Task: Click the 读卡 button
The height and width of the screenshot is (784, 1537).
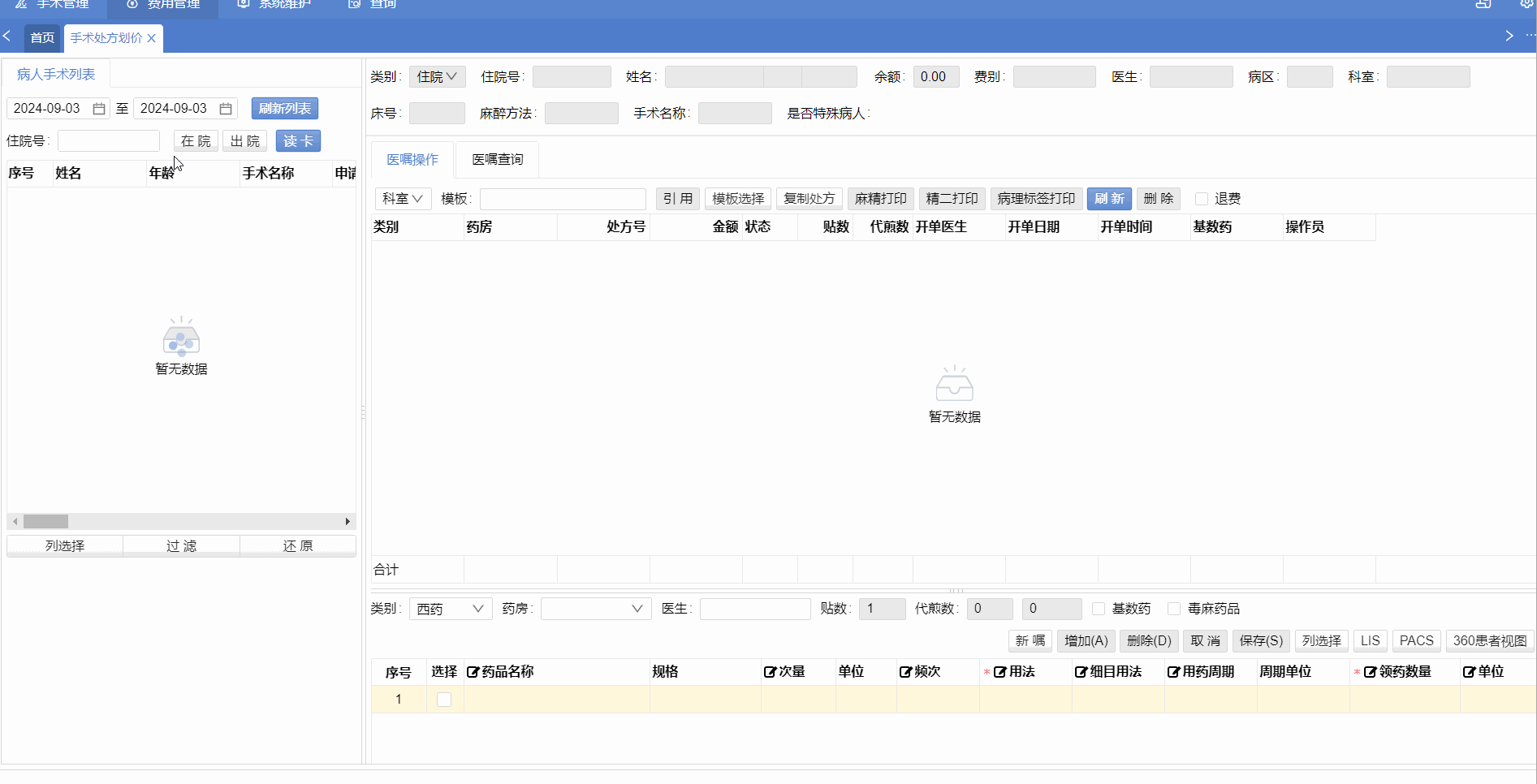Action: (x=298, y=141)
